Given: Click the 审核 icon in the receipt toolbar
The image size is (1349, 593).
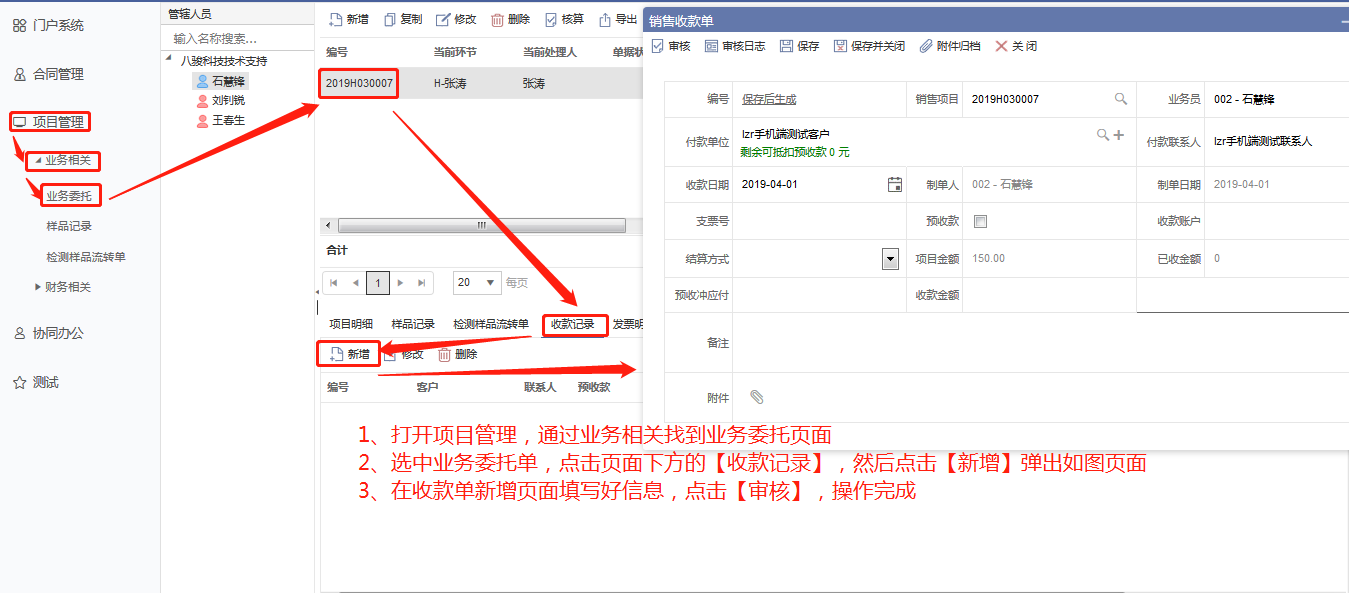Looking at the screenshot, I should pos(657,46).
